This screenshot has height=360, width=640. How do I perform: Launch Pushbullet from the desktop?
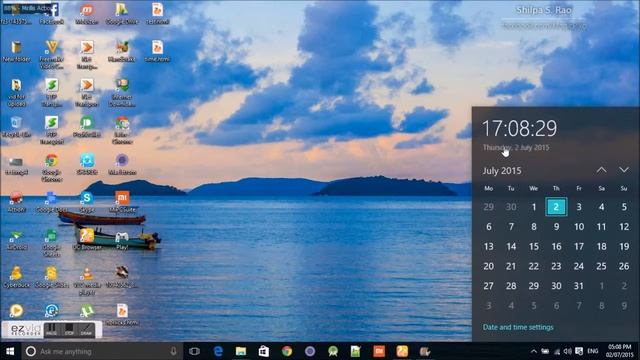(x=87, y=126)
